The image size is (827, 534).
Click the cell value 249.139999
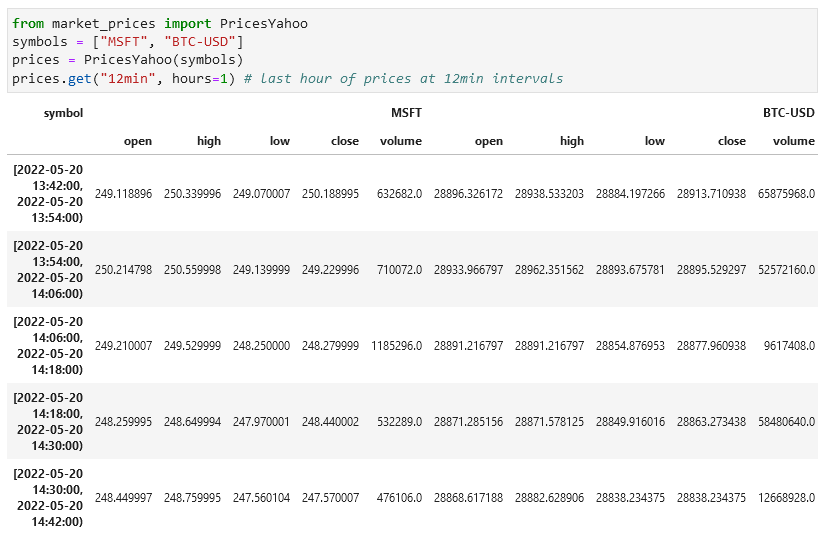262,270
